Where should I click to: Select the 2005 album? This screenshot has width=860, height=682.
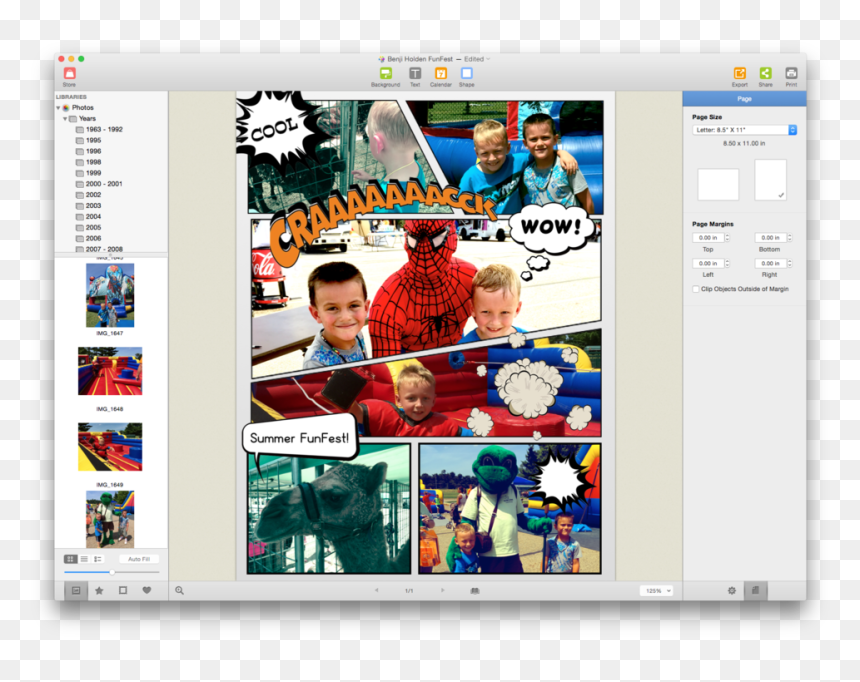(89, 228)
